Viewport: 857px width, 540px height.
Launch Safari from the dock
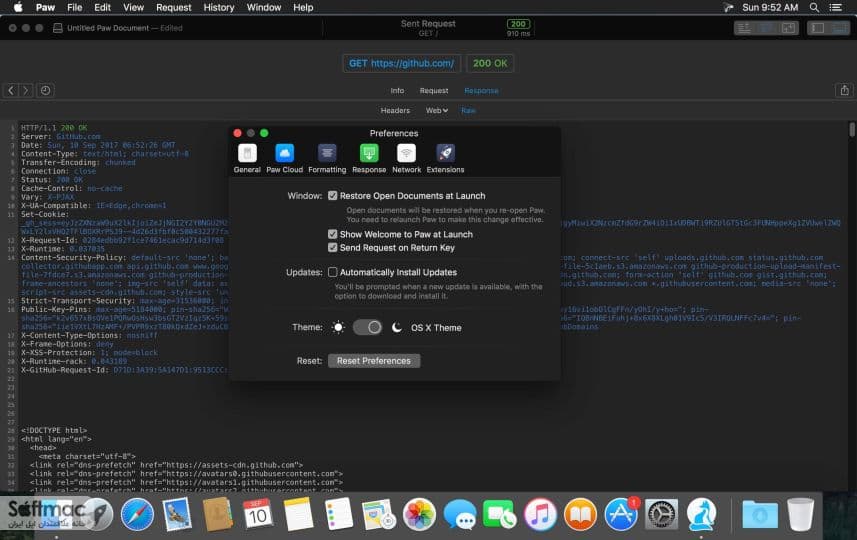point(137,514)
